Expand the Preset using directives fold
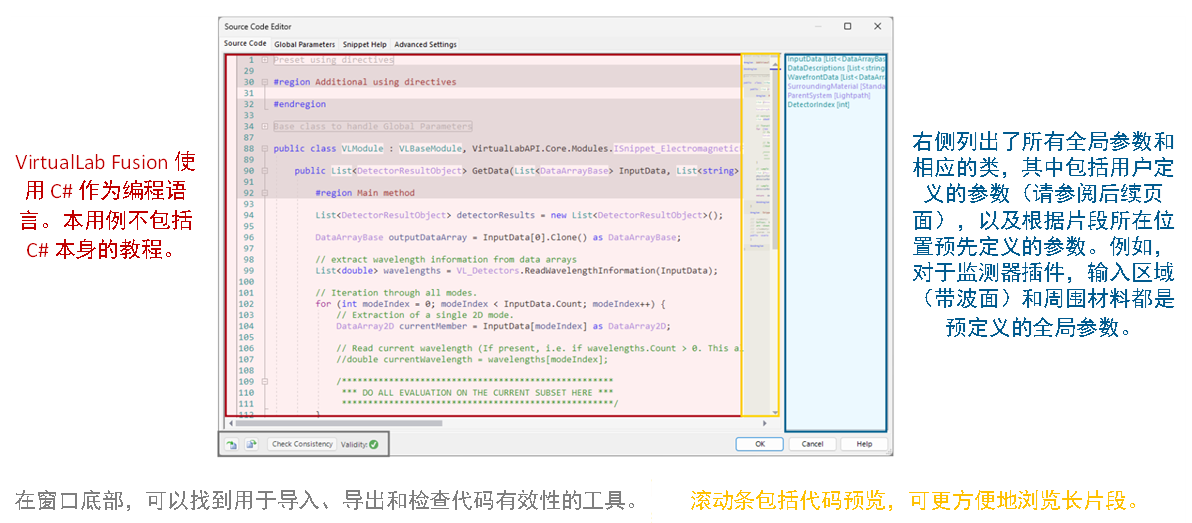Image resolution: width=1192 pixels, height=523 pixels. 264,59
